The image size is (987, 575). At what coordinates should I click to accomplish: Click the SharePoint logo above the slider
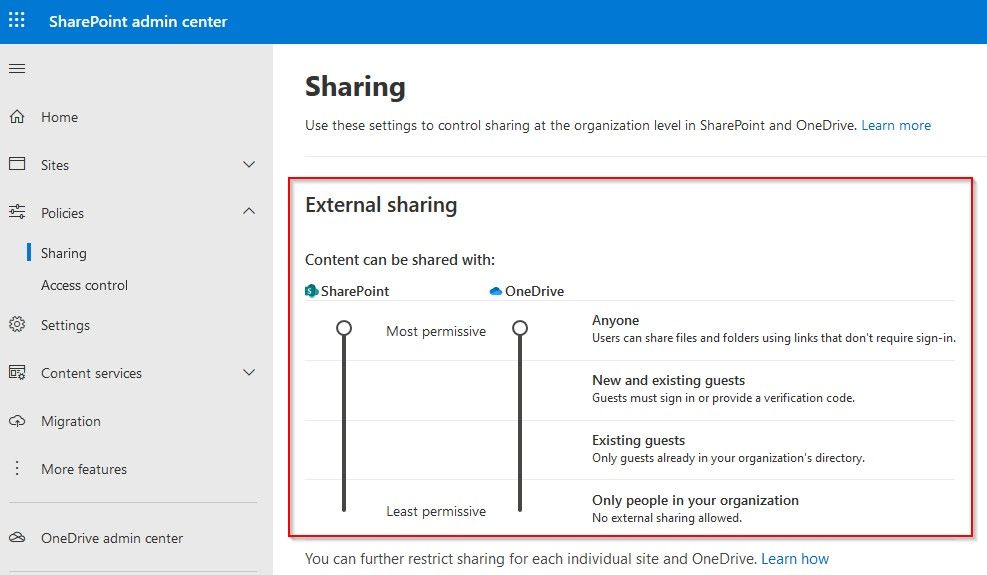click(312, 291)
